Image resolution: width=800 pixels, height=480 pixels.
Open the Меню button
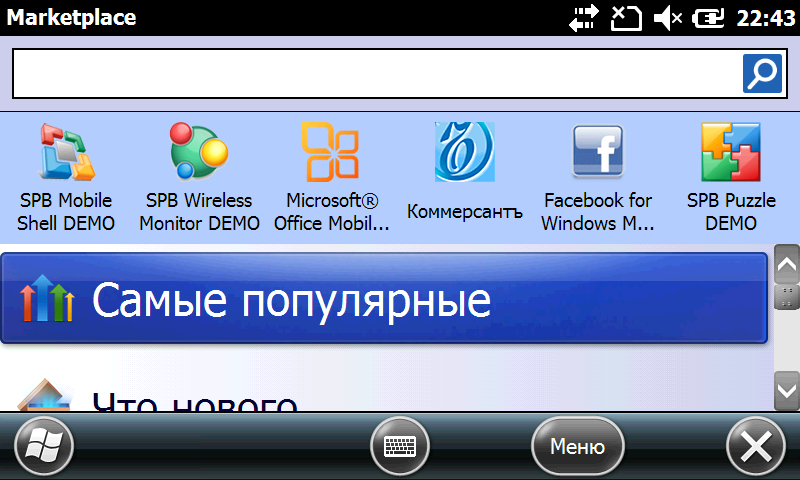point(577,446)
